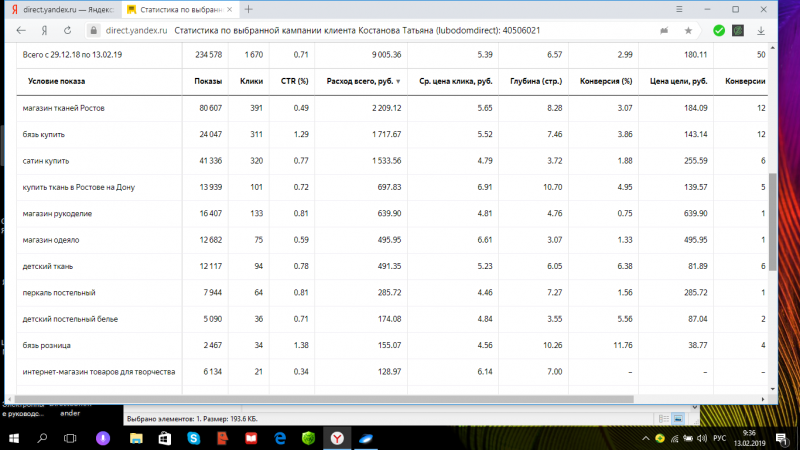Screen dimensions: 800x450
Task: Select row купить ткань в Ростове на Дону
Action: click(393, 187)
